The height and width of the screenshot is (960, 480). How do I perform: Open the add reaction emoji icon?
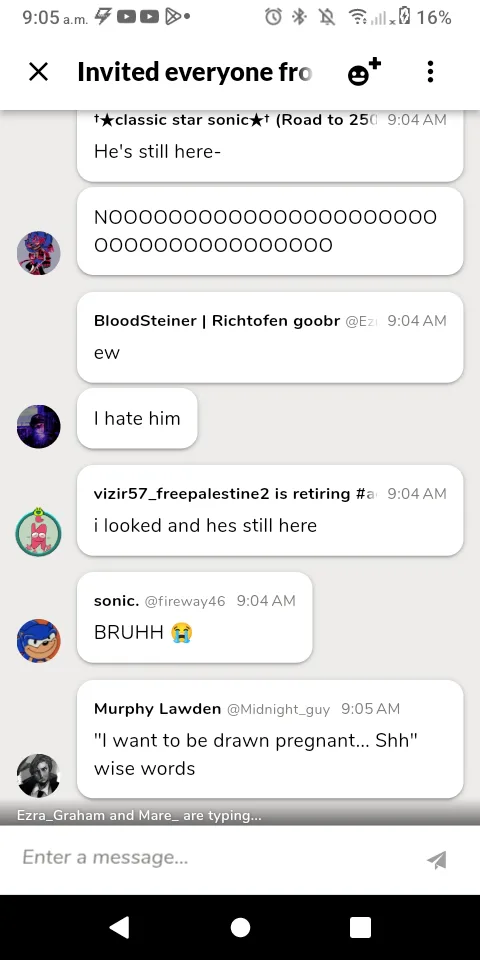[364, 72]
